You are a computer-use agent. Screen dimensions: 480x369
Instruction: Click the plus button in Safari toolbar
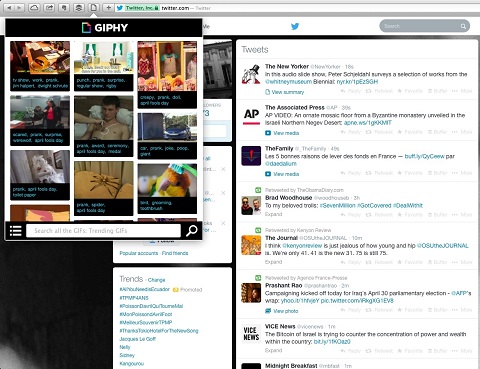108,8
